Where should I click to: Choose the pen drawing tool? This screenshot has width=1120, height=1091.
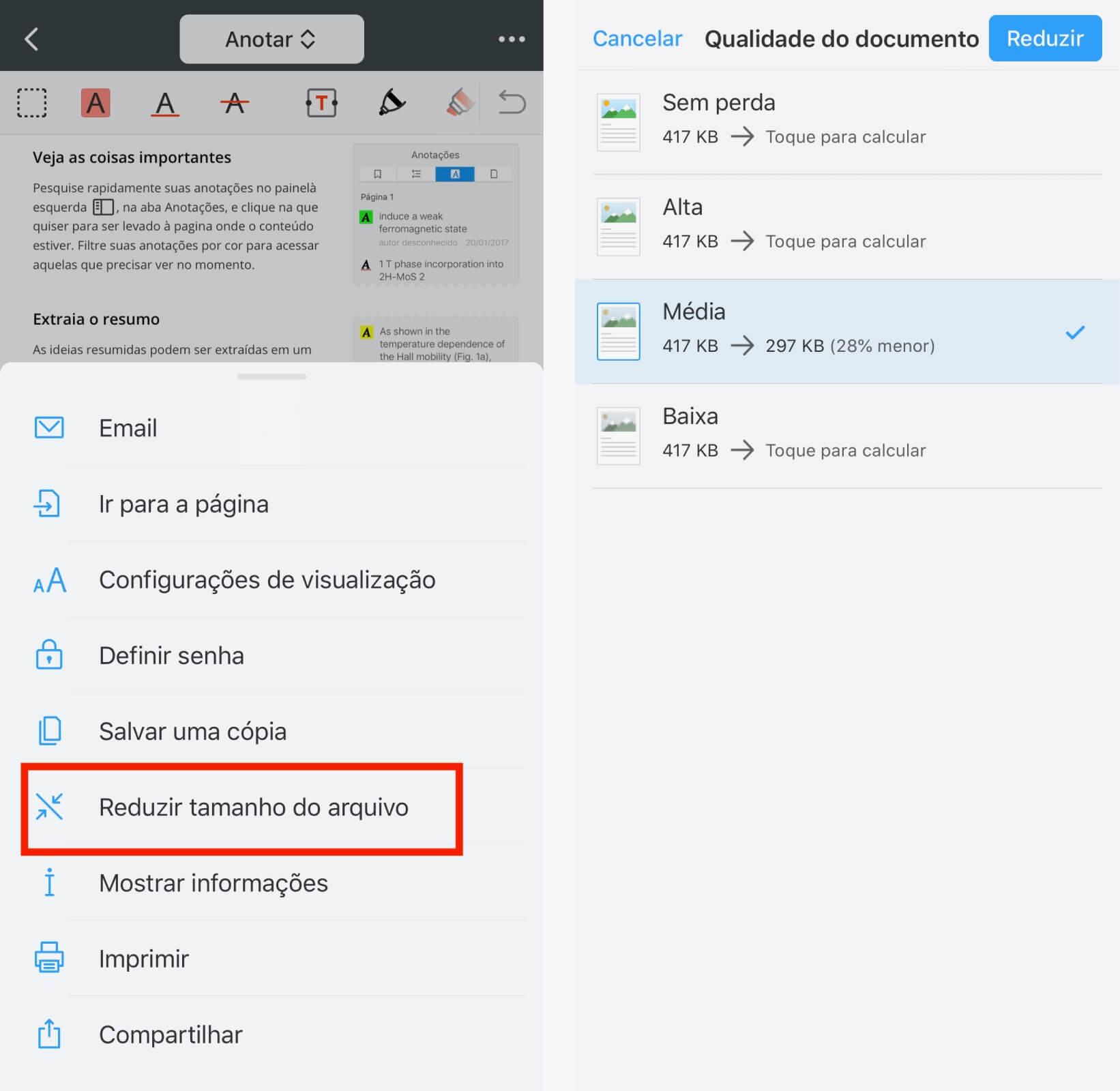click(x=392, y=103)
